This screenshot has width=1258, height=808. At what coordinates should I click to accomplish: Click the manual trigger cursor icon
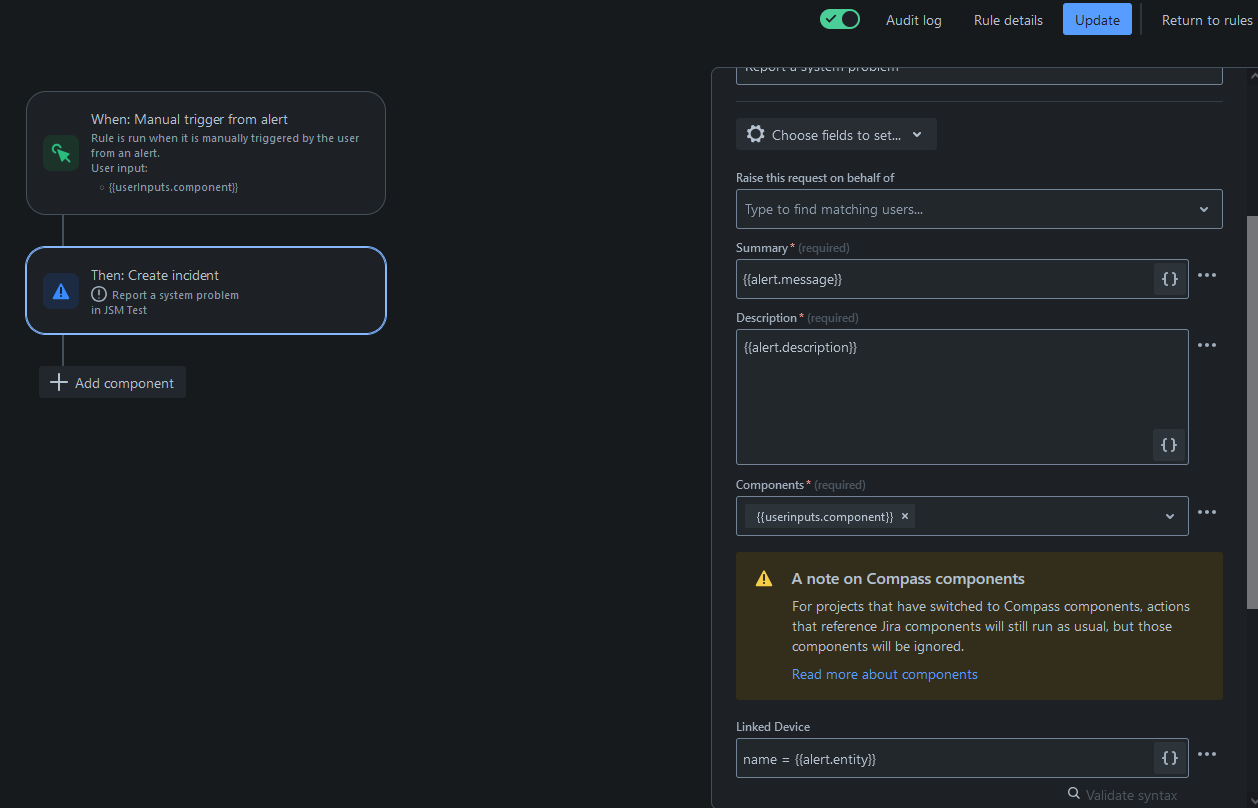point(61,153)
